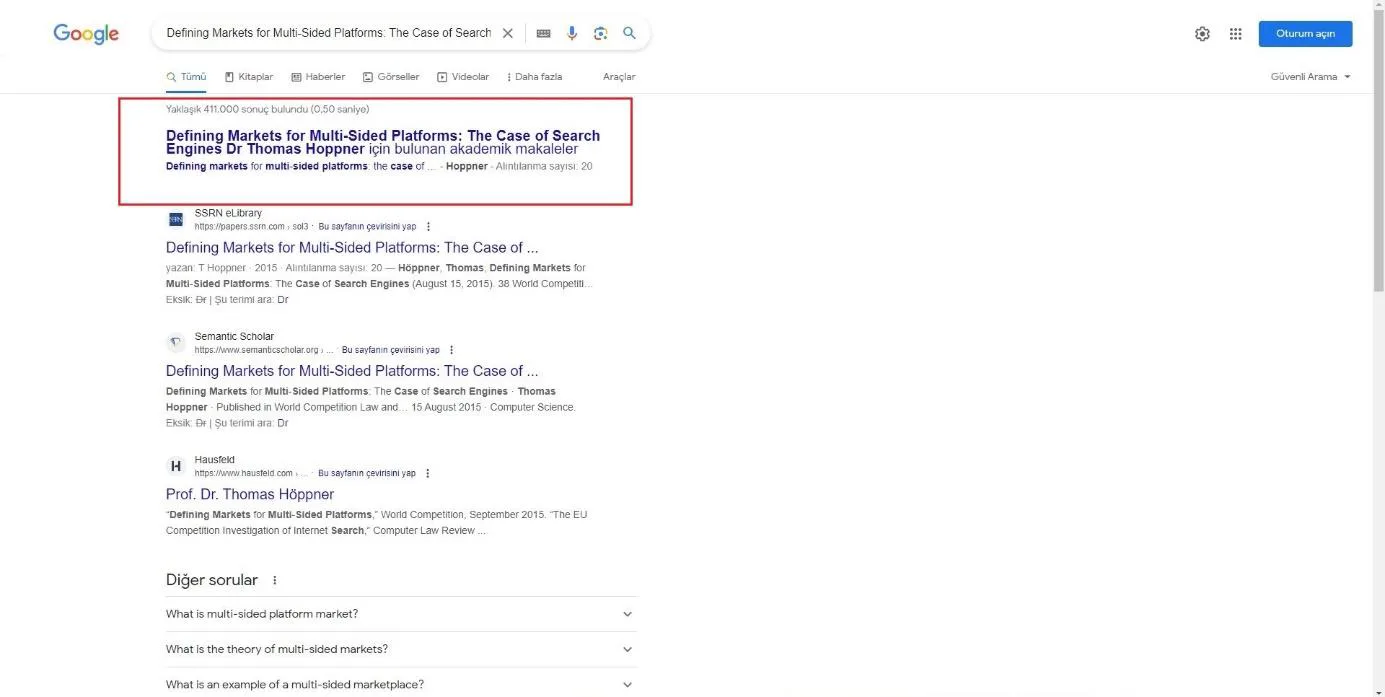
Task: Switch to Kitaplar tab
Action: click(x=249, y=77)
